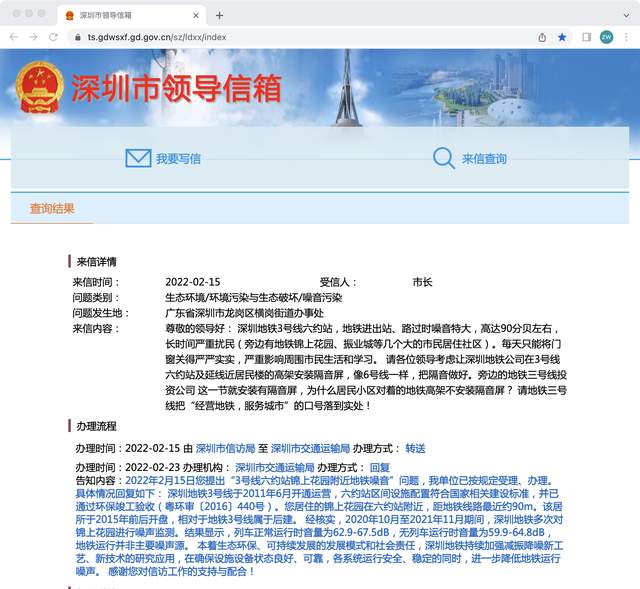
Task: Click 深圳市交通运输局 in the 回复 row
Action: [275, 467]
